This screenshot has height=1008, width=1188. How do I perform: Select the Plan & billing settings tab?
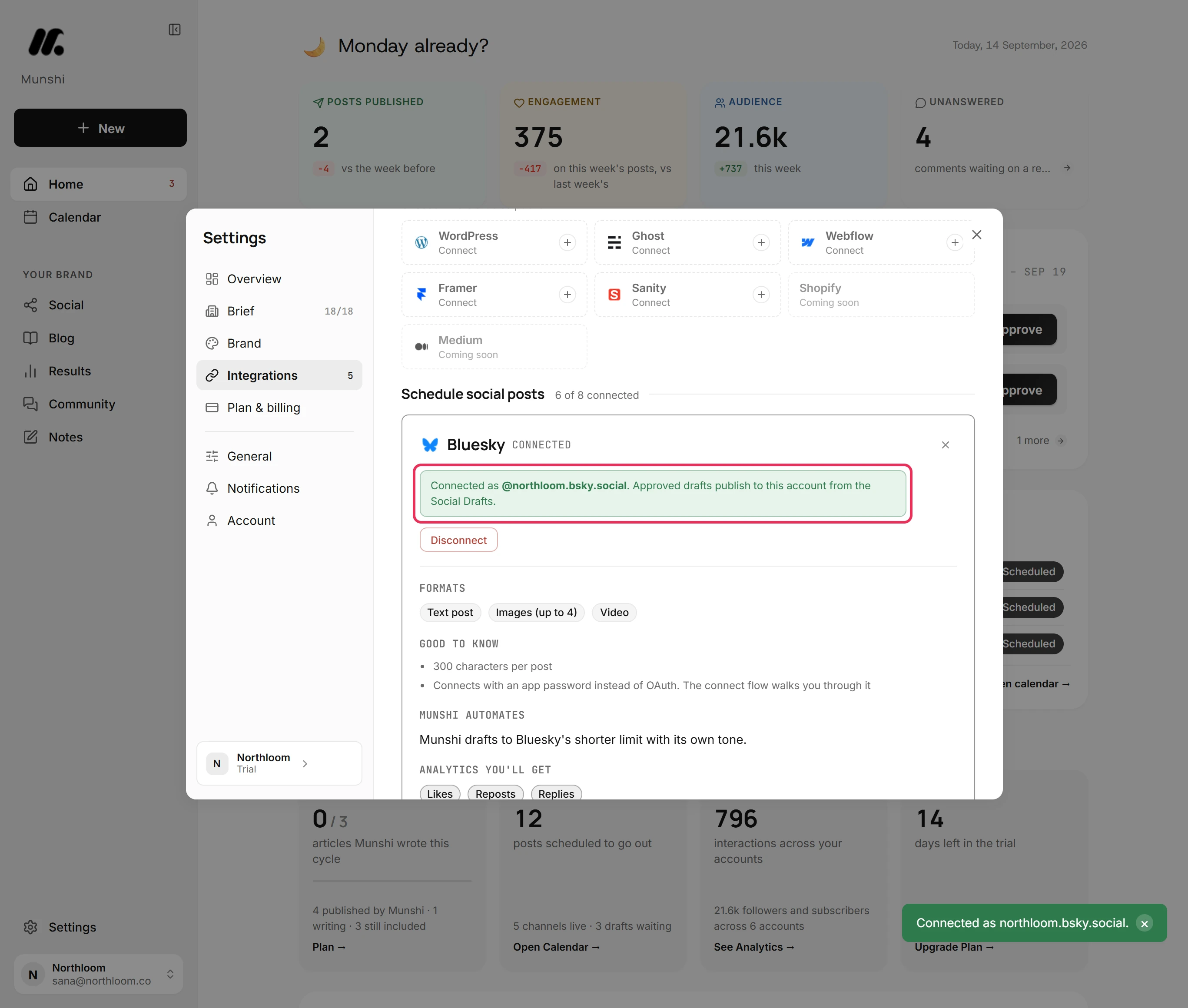pyautogui.click(x=279, y=408)
